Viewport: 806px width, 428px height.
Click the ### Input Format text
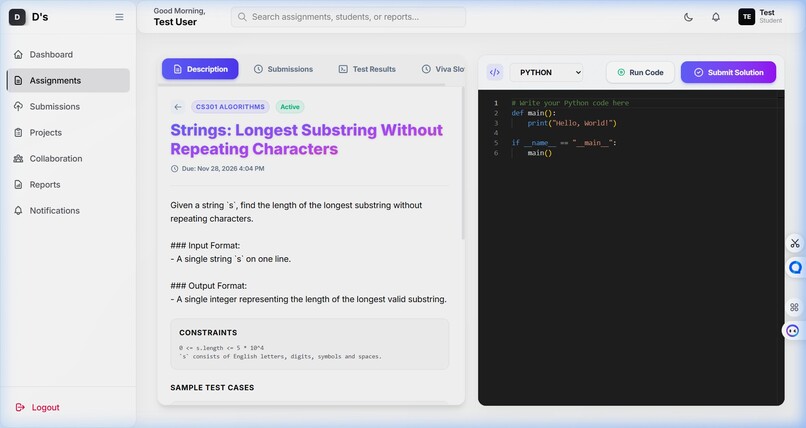tap(205, 246)
